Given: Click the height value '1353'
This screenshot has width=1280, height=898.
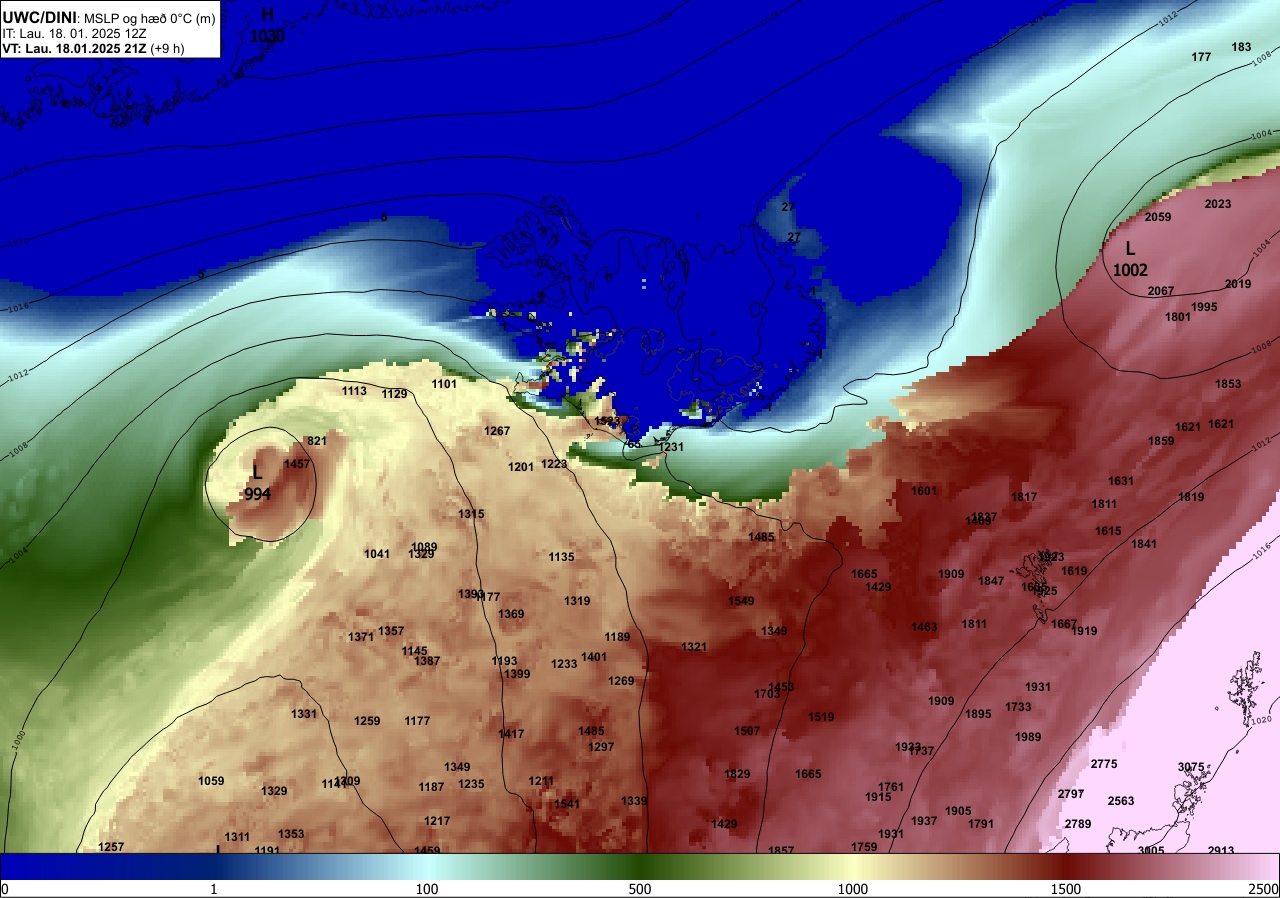Looking at the screenshot, I should (291, 834).
